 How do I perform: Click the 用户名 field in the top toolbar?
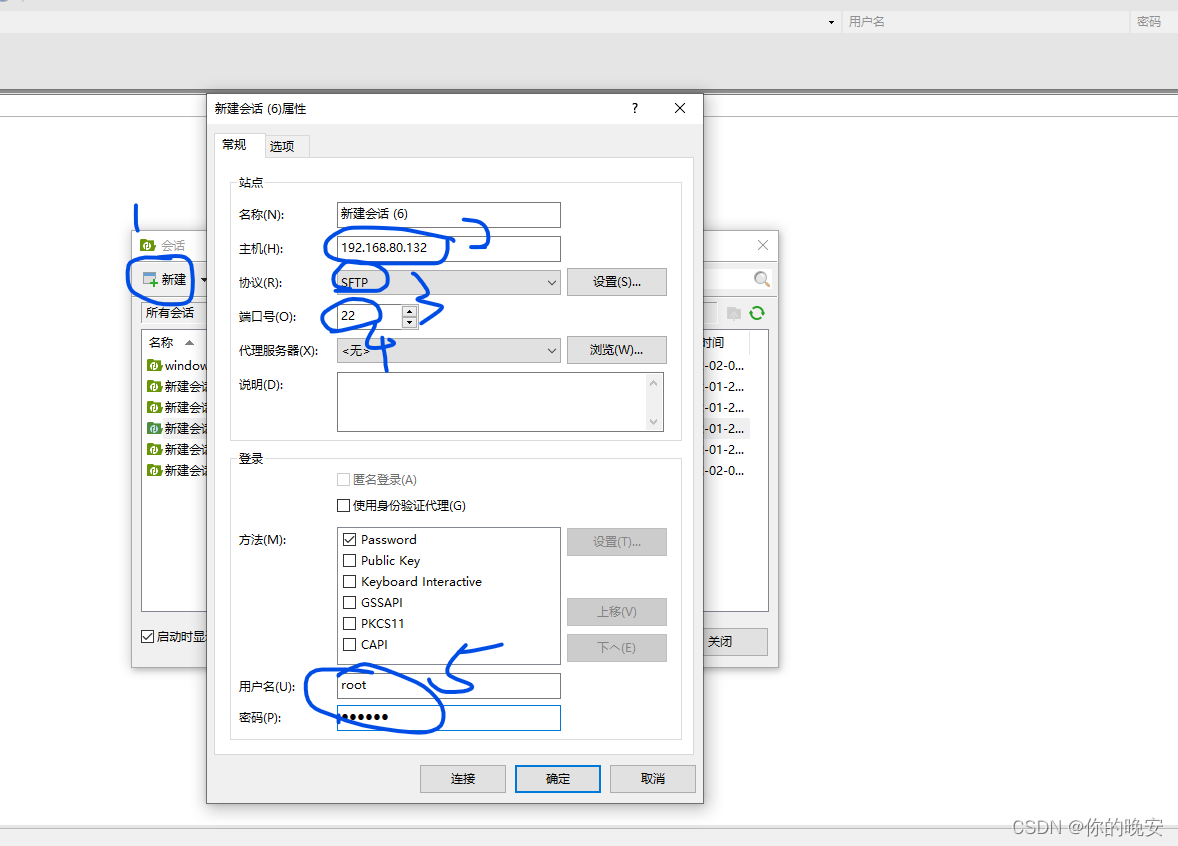pyautogui.click(x=985, y=22)
